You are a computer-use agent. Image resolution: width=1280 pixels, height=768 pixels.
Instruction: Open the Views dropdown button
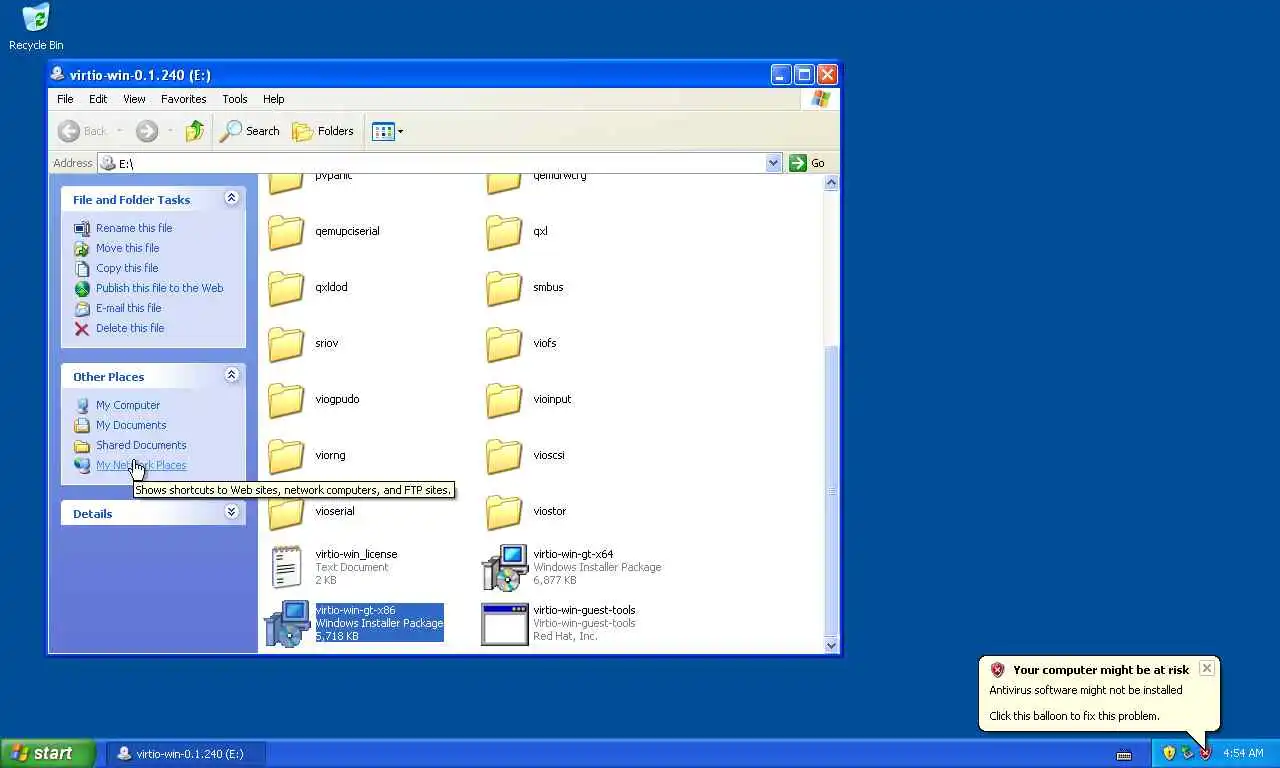(x=388, y=131)
